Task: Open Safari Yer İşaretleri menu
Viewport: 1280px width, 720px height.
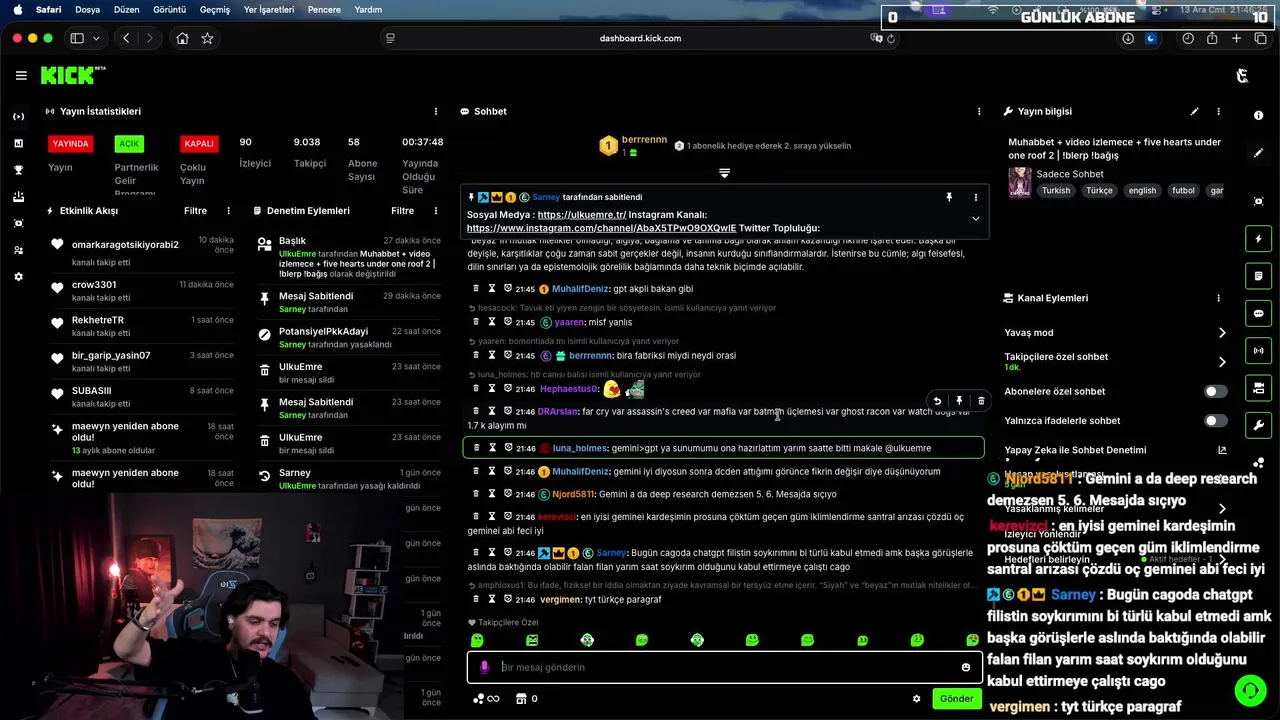Action: click(x=269, y=9)
